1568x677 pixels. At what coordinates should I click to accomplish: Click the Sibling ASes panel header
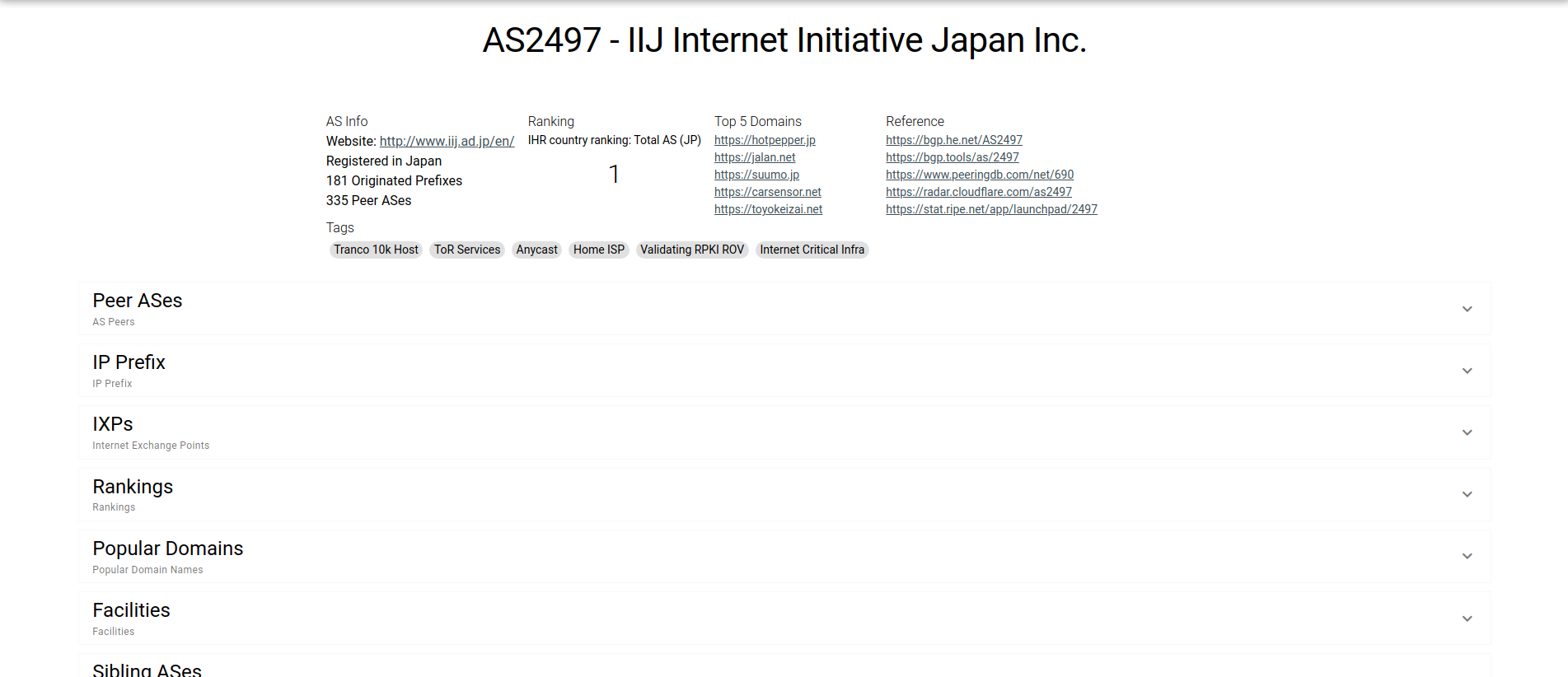point(147,669)
